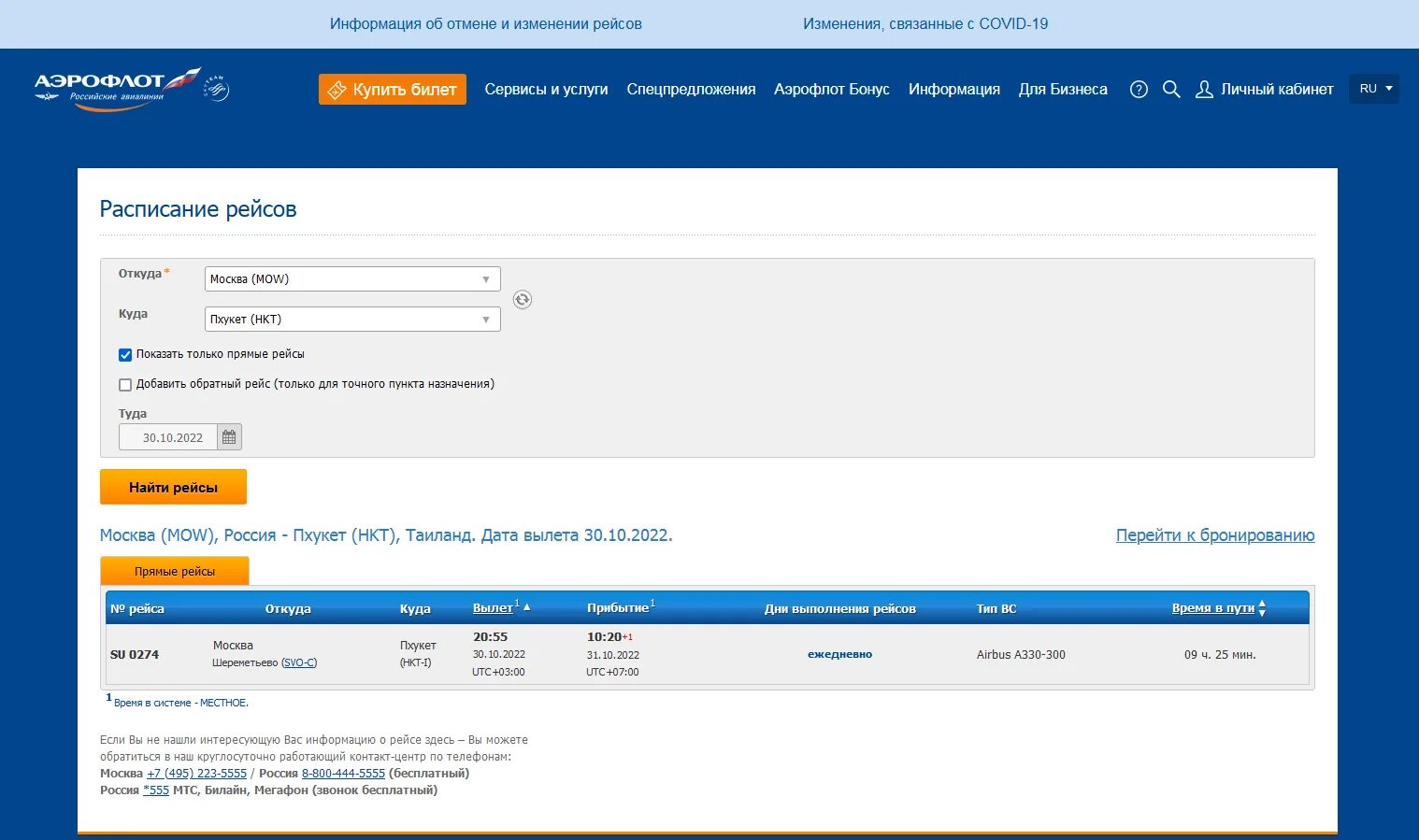Click the № рейса column header
The height and width of the screenshot is (840, 1419).
pos(137,609)
